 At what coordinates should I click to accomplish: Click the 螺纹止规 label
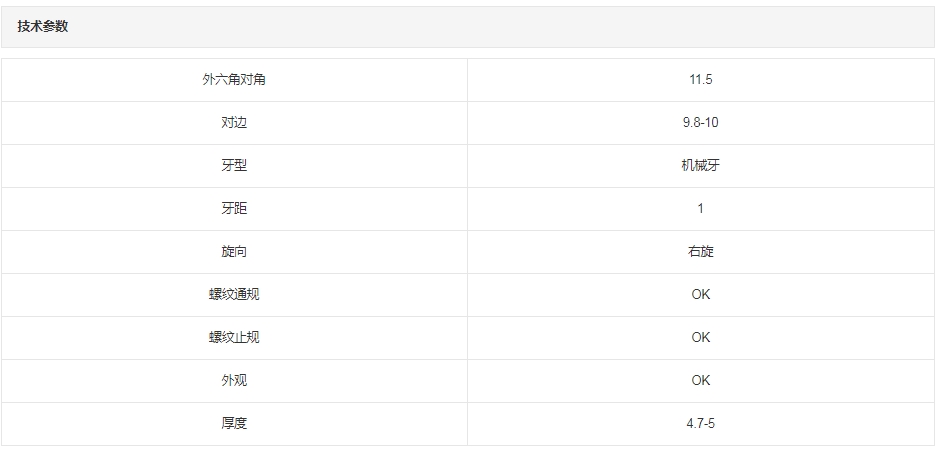[x=234, y=337]
